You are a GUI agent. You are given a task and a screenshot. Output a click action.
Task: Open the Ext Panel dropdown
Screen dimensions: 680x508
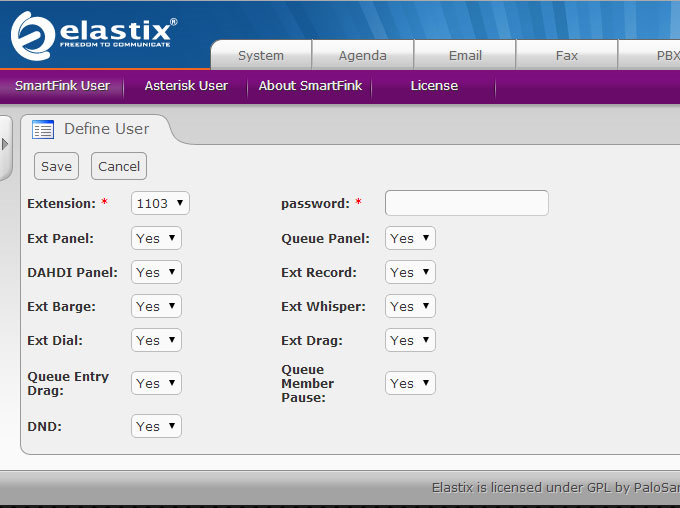[x=156, y=238]
